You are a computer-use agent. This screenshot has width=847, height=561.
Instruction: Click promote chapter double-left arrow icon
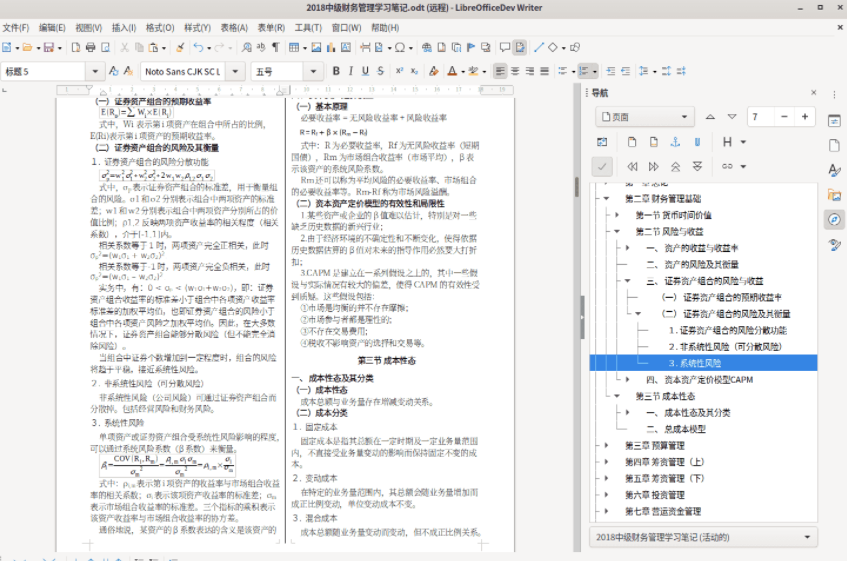(632, 166)
